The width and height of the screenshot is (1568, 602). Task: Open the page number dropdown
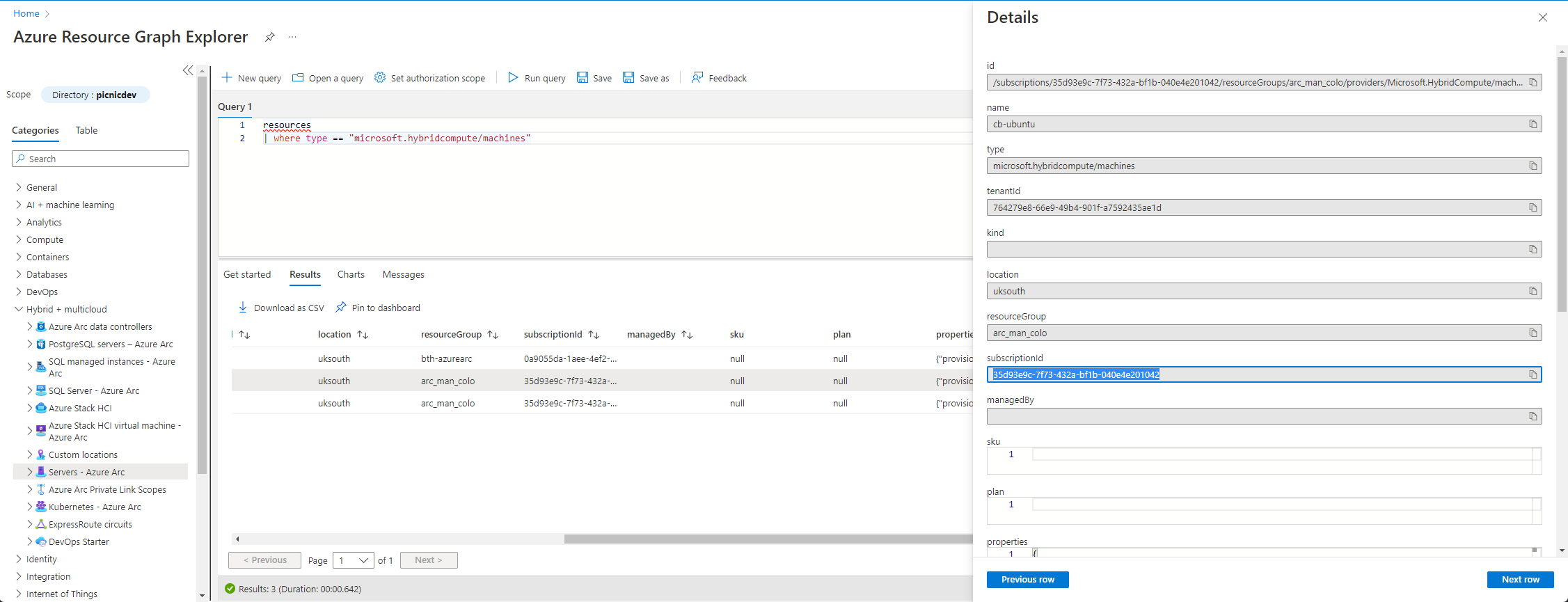(x=354, y=560)
